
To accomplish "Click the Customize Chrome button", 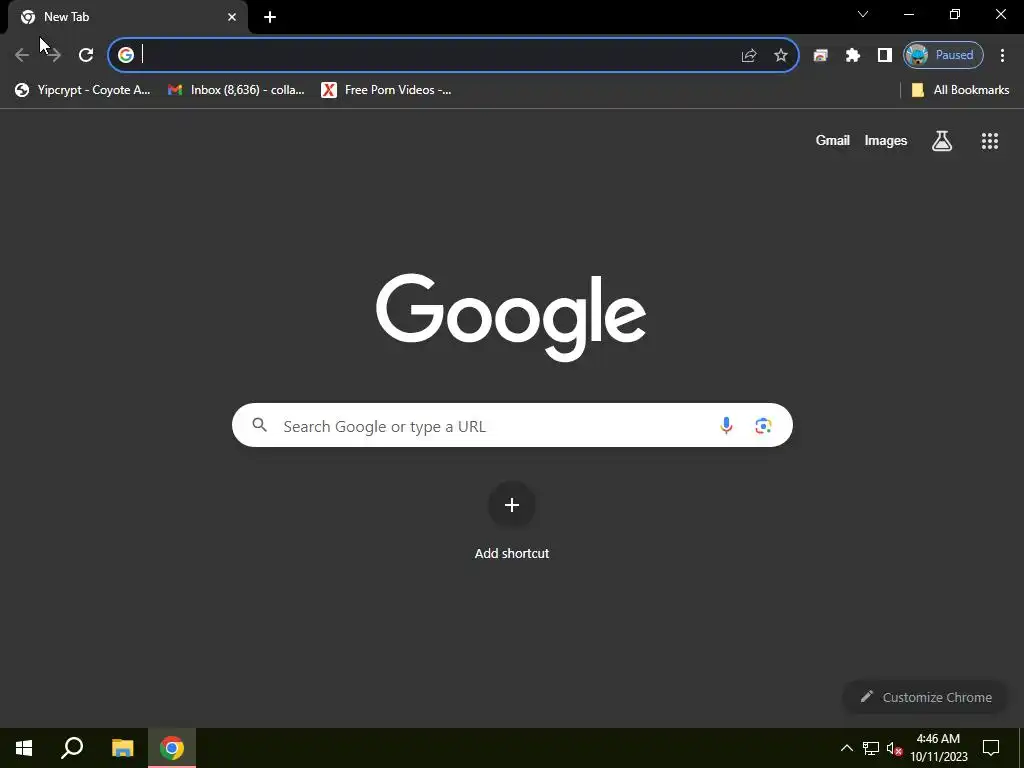I will [925, 697].
